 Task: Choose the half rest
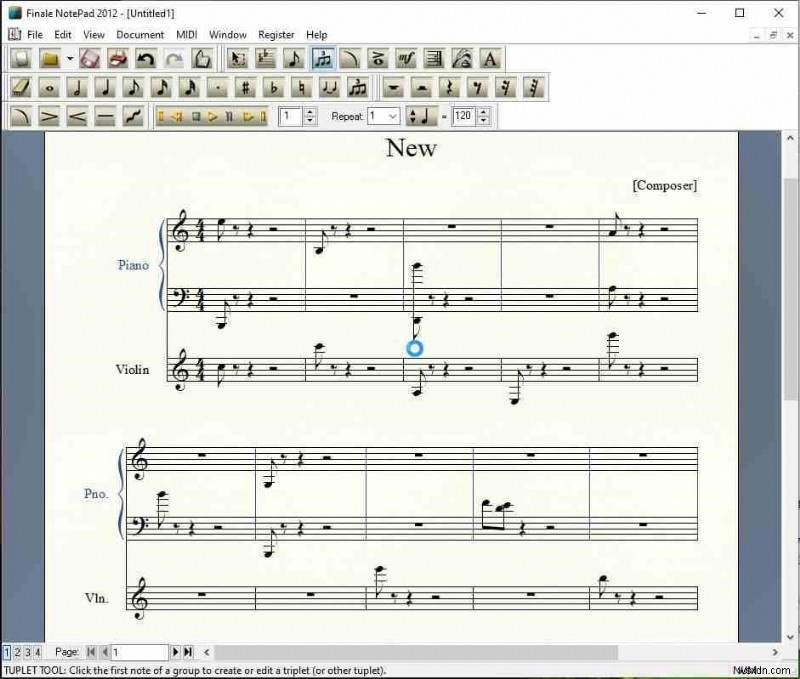pos(421,87)
